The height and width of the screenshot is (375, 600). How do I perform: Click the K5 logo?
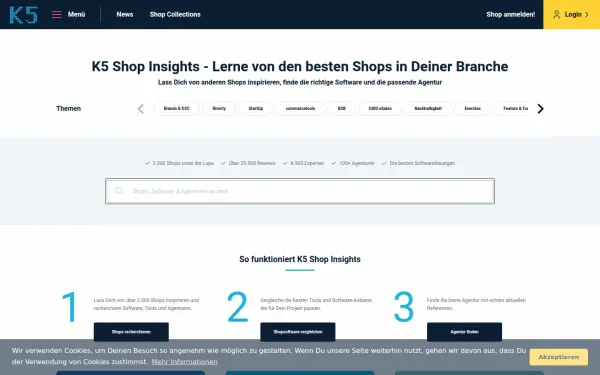(x=23, y=15)
